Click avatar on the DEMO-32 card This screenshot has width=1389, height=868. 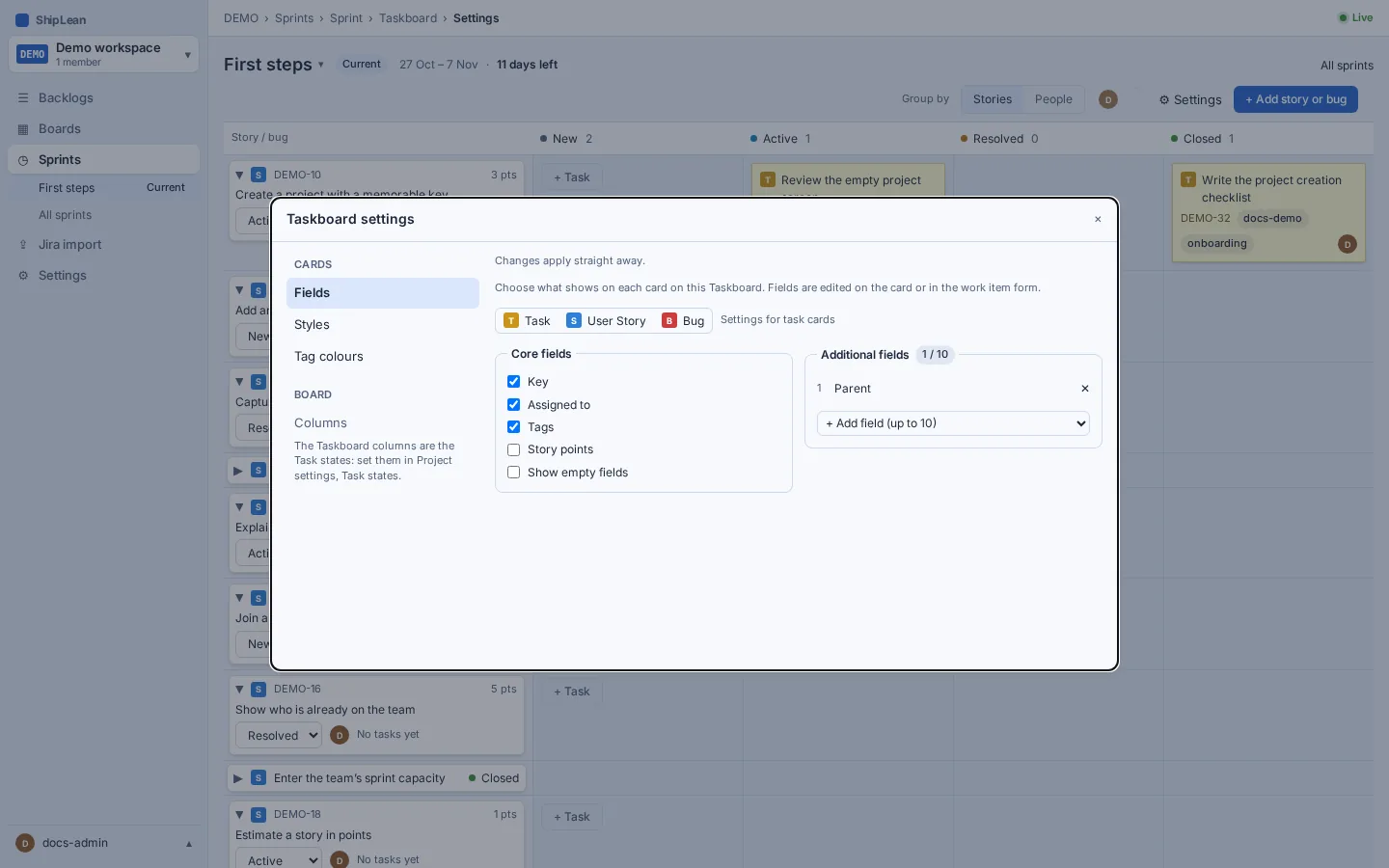1348,244
